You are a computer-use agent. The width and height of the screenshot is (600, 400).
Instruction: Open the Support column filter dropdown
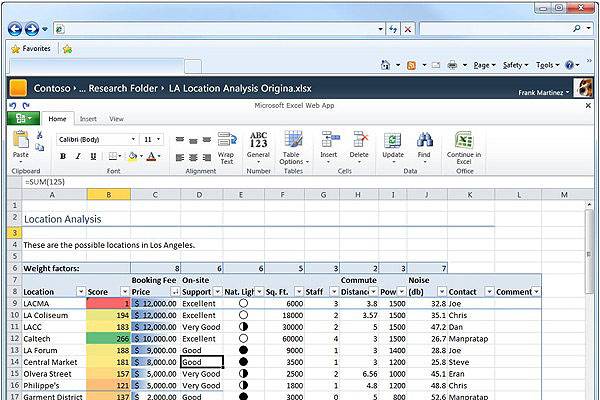click(x=217, y=292)
